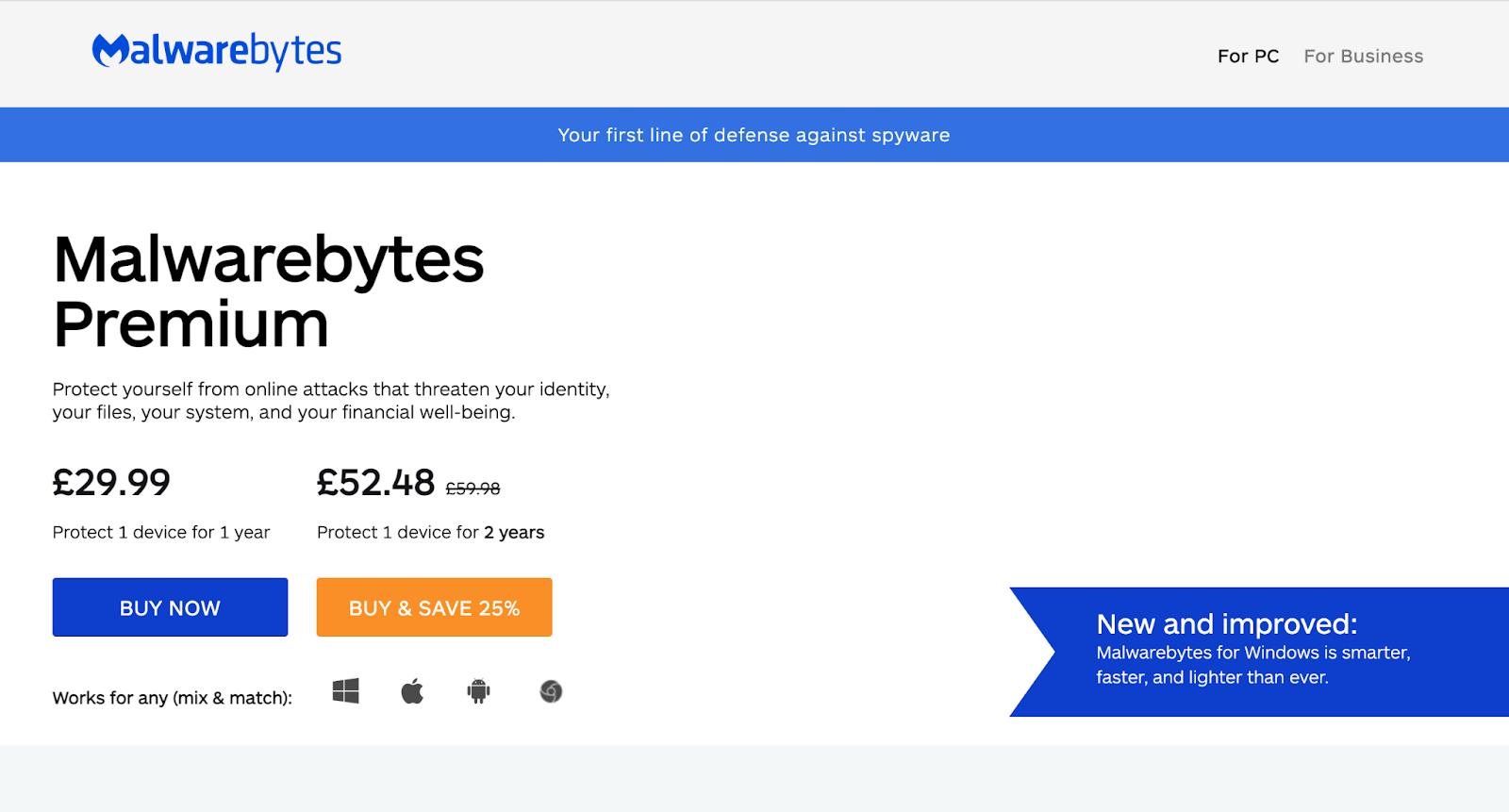Viewport: 1509px width, 812px height.
Task: Click the £29.99 price
Action: tap(111, 483)
